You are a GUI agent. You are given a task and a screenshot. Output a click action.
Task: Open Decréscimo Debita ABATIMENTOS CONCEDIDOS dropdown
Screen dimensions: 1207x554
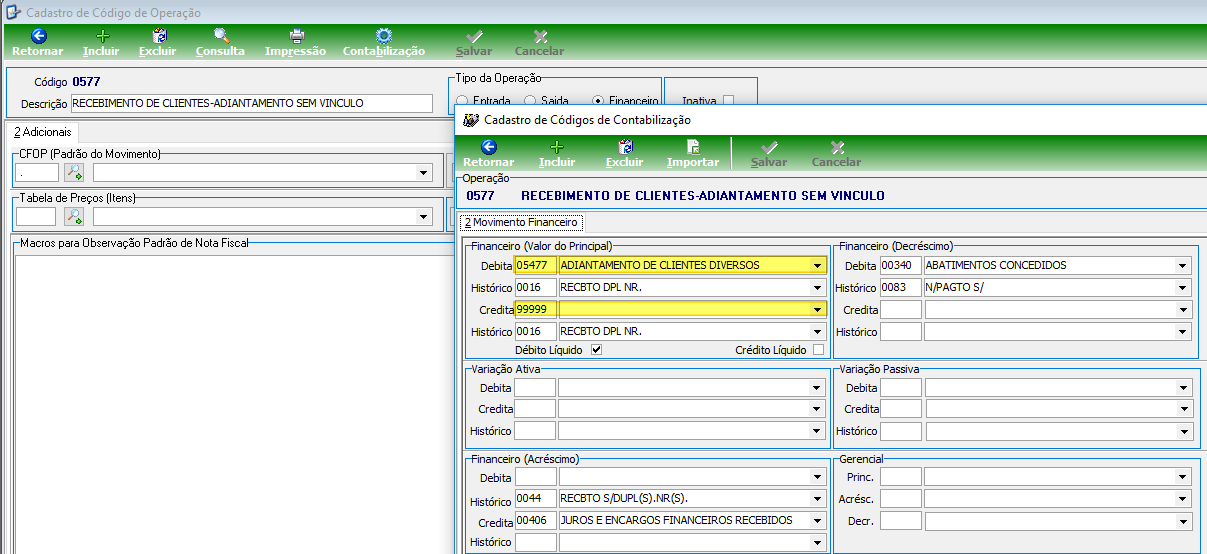(x=1183, y=266)
